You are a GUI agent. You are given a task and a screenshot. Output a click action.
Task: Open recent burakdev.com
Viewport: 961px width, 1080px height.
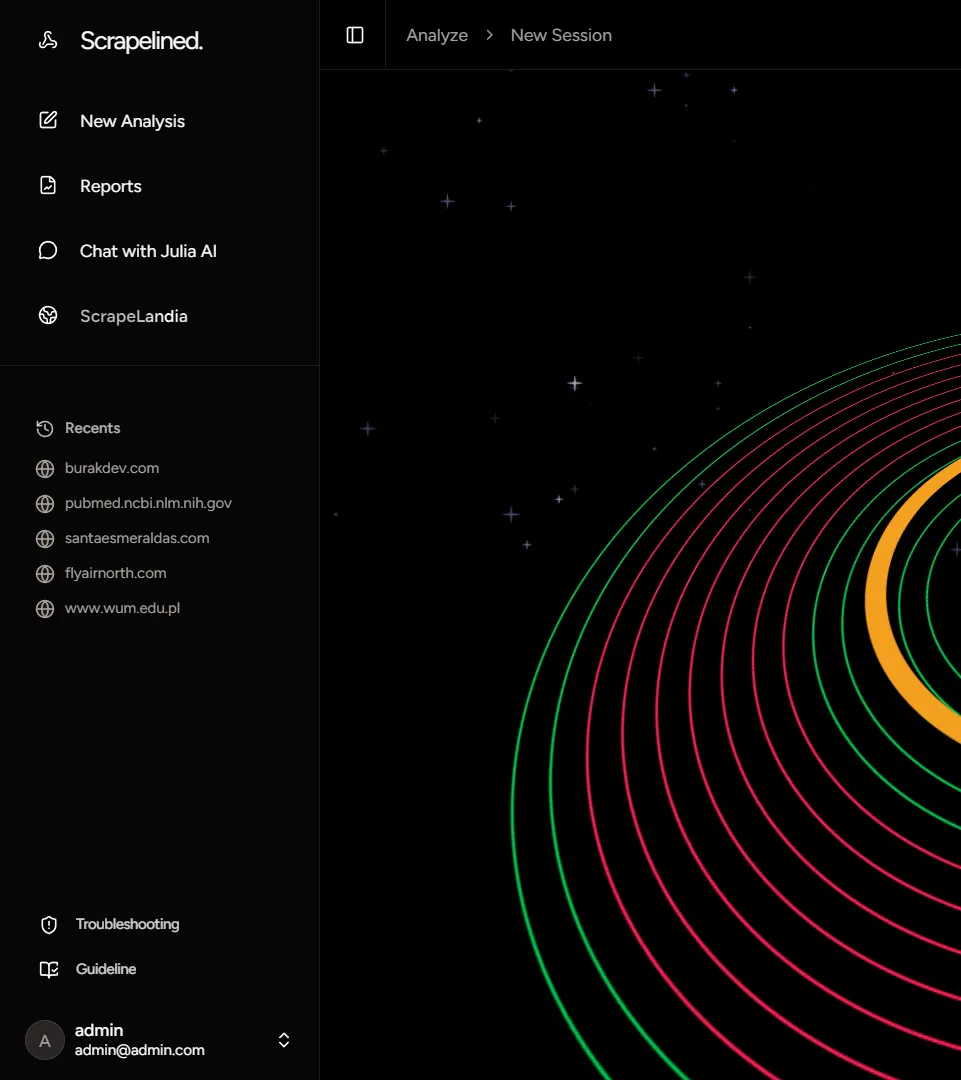(x=112, y=468)
